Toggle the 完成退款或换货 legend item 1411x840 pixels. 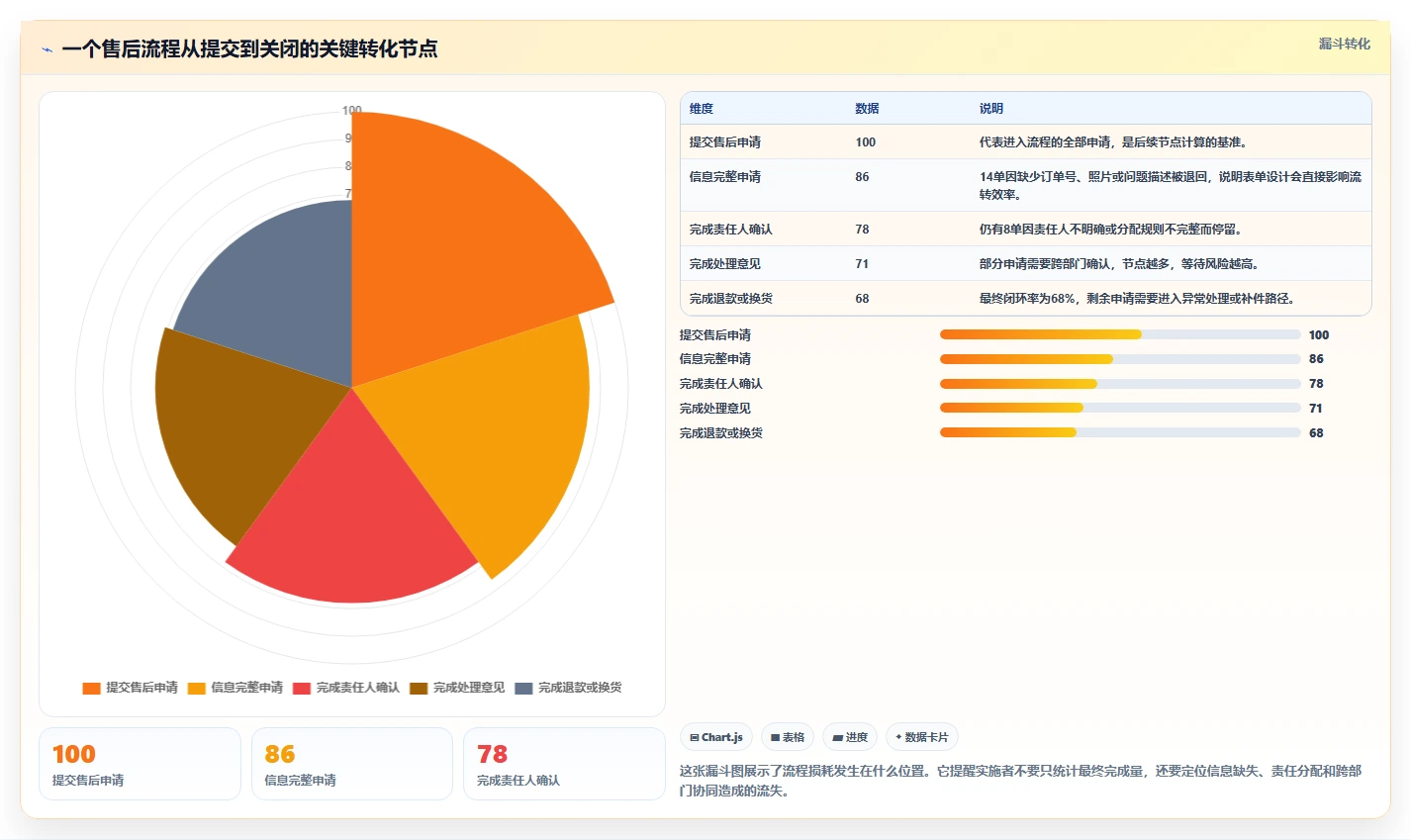(569, 688)
